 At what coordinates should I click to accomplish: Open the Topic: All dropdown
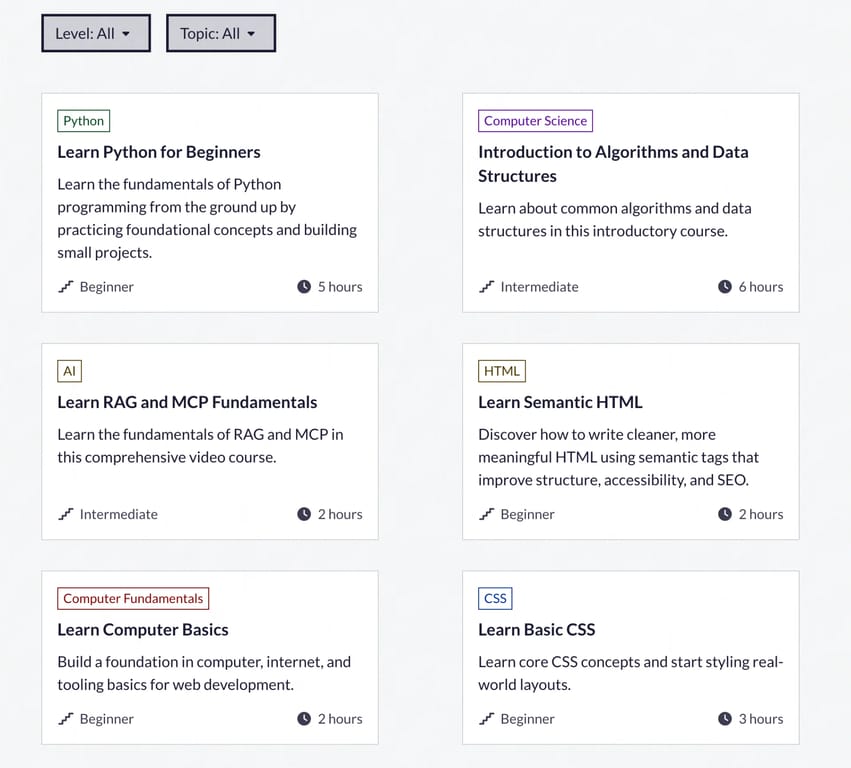221,34
